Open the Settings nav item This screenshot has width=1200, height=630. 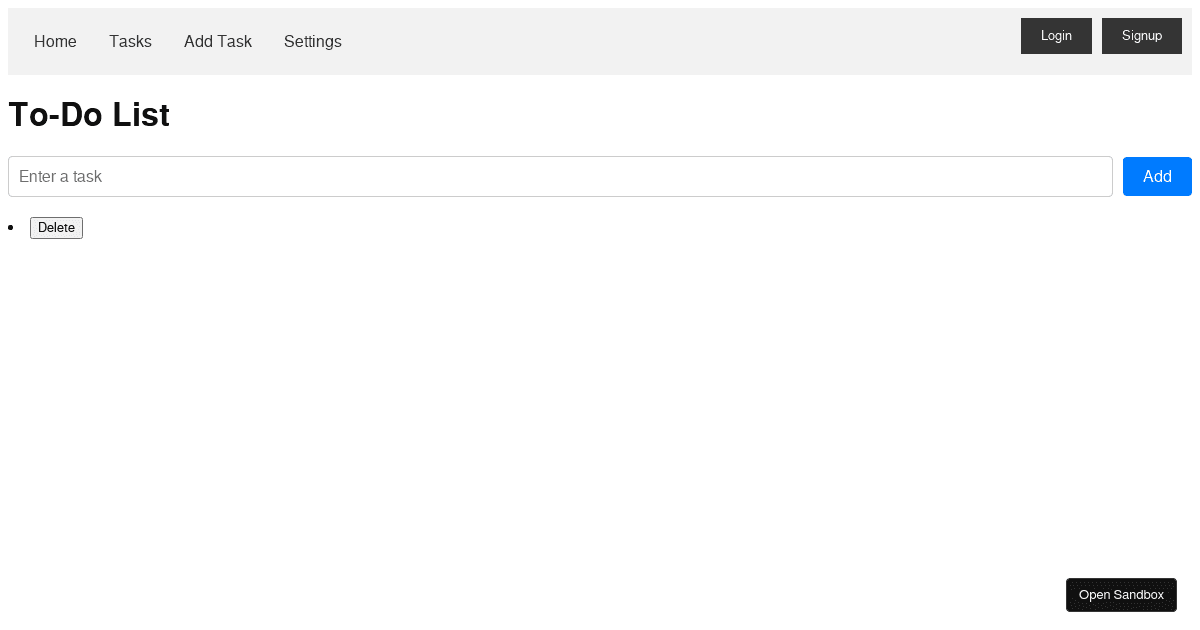pyautogui.click(x=313, y=41)
